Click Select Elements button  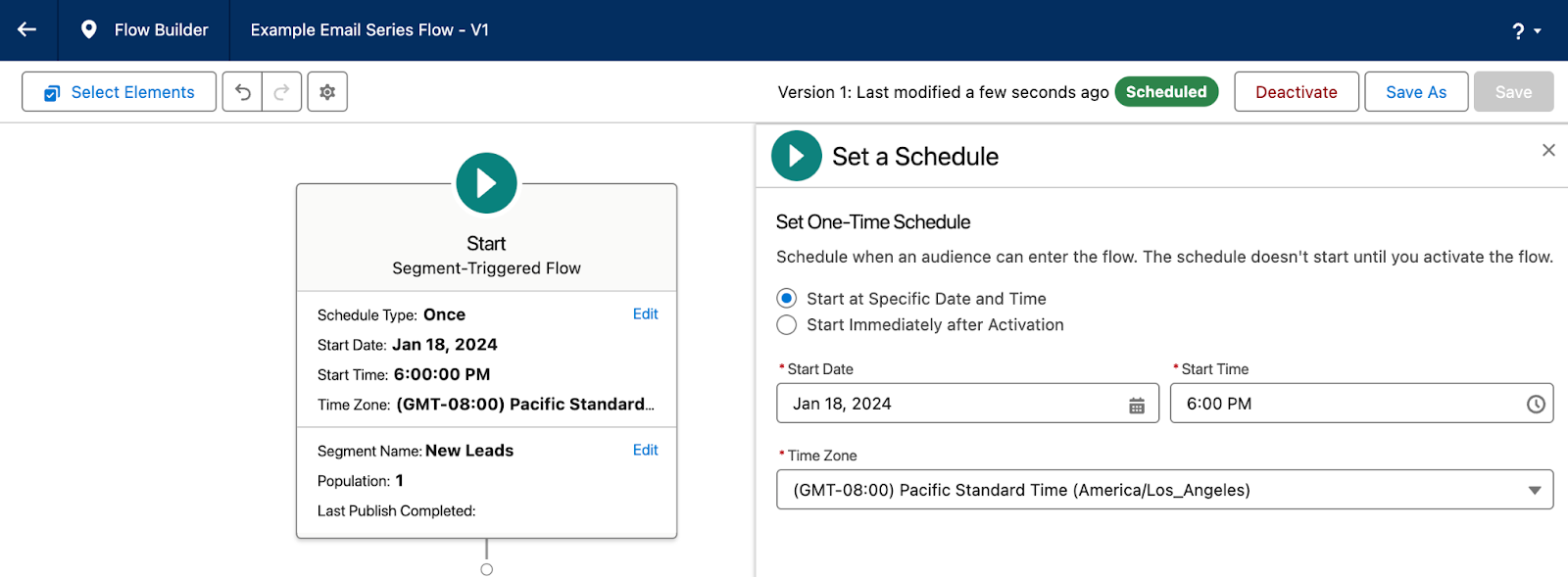pos(119,92)
